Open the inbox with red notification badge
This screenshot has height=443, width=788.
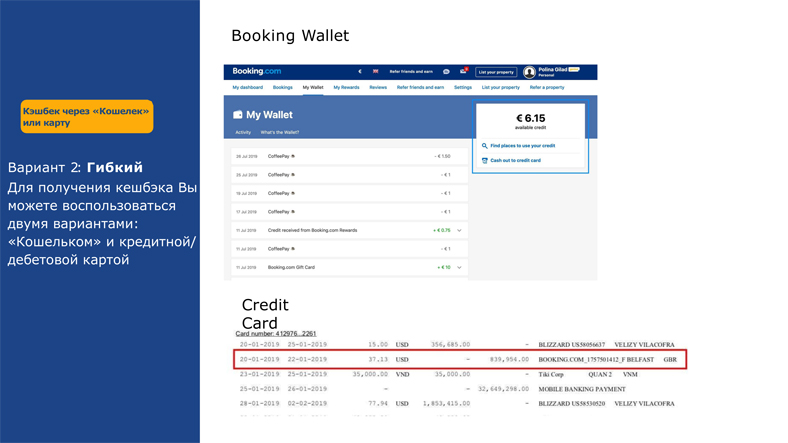pyautogui.click(x=463, y=71)
